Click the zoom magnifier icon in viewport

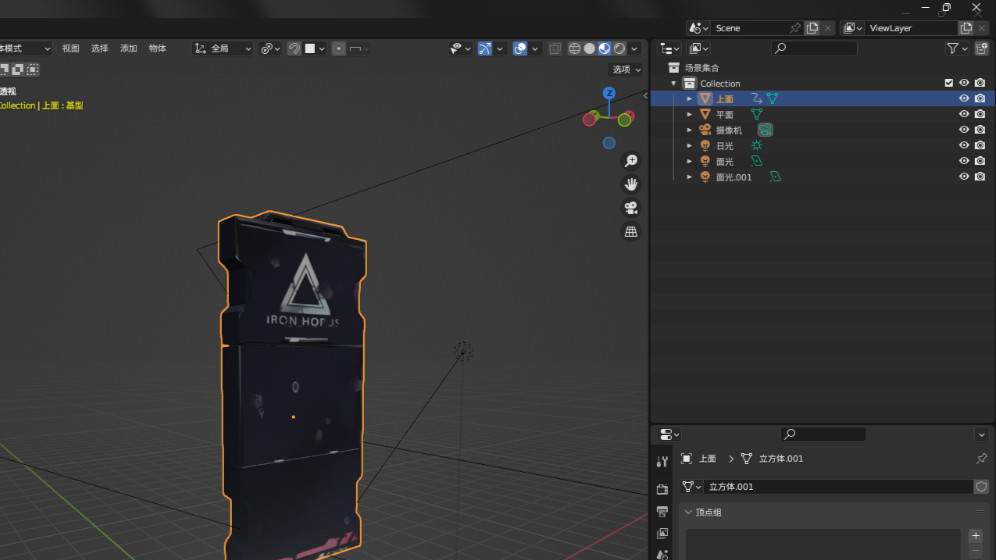pyautogui.click(x=631, y=161)
